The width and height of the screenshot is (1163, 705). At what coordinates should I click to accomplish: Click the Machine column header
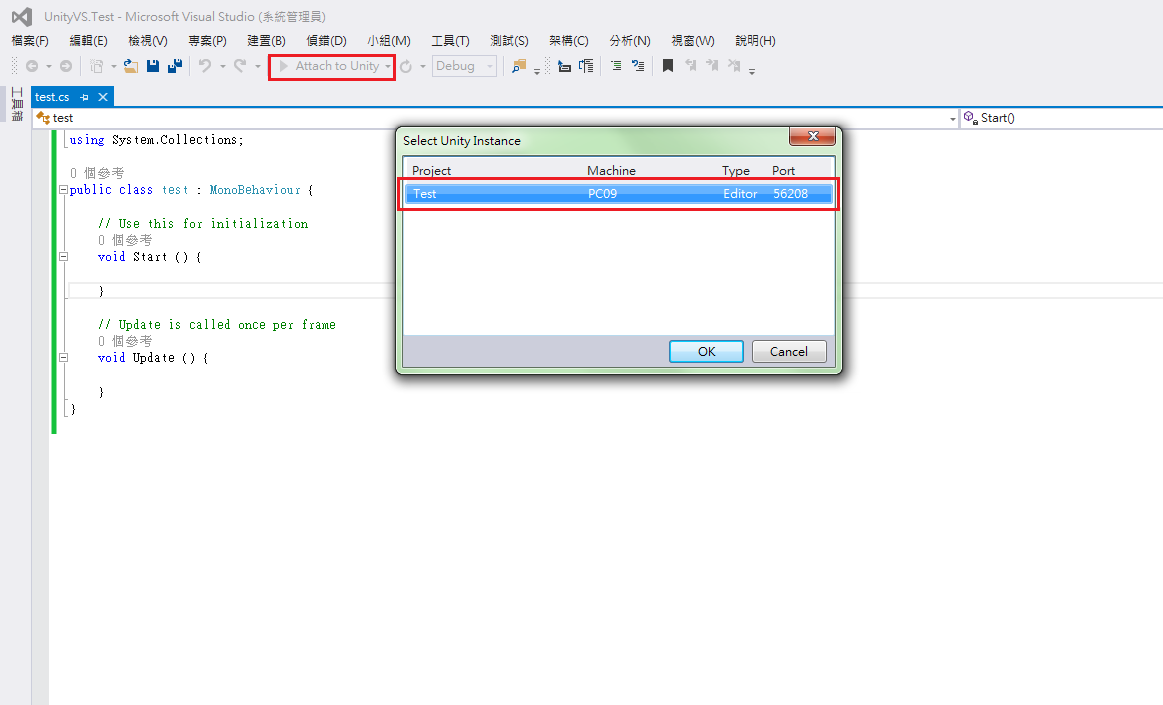tap(611, 171)
